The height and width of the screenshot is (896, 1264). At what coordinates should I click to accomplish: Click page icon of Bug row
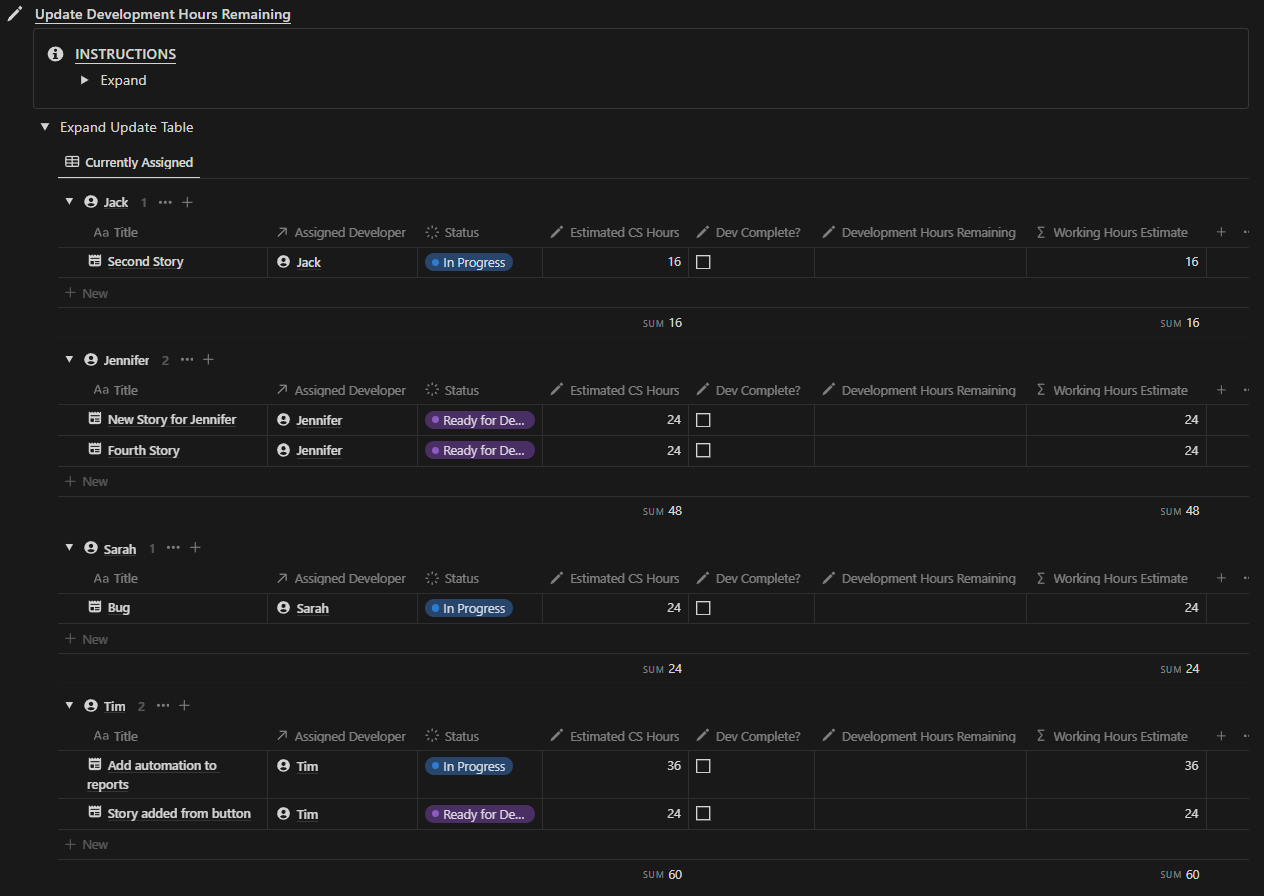(x=95, y=607)
